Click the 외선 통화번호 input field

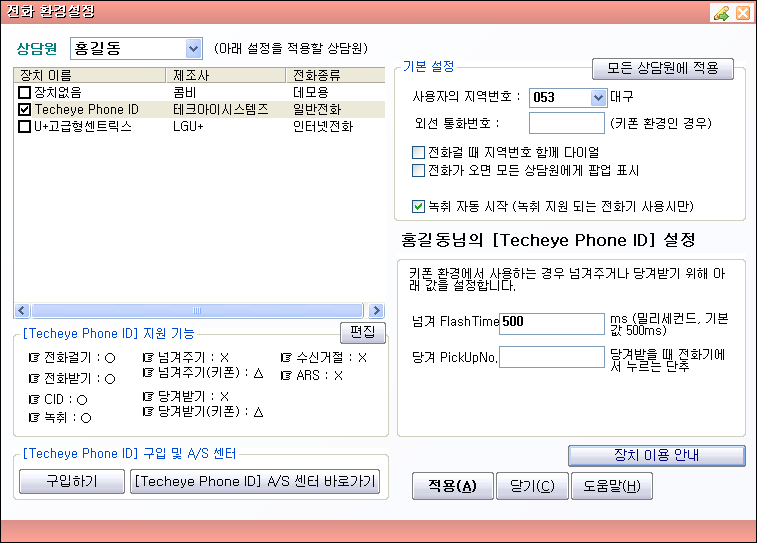[x=567, y=123]
